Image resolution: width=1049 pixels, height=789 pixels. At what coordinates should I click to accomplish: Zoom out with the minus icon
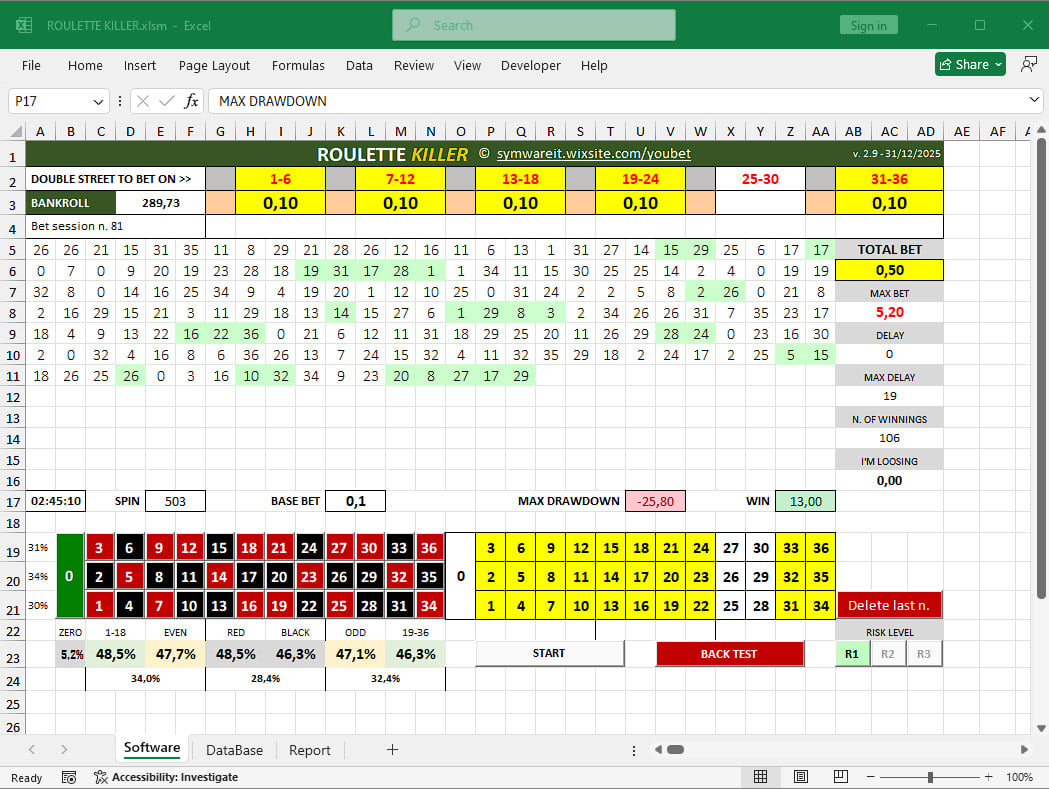(x=870, y=777)
